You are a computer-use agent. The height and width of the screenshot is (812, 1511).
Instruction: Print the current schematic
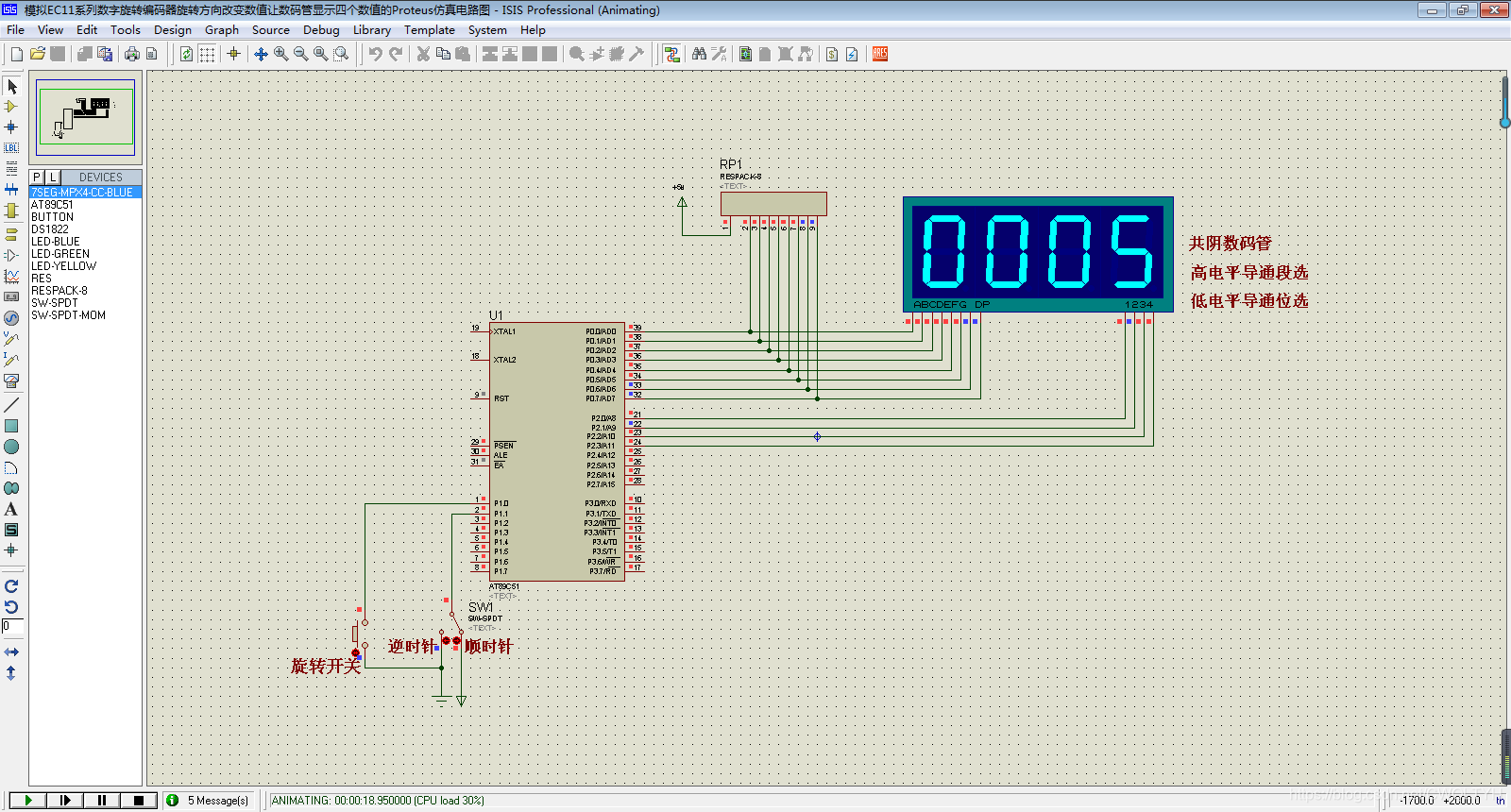132,54
